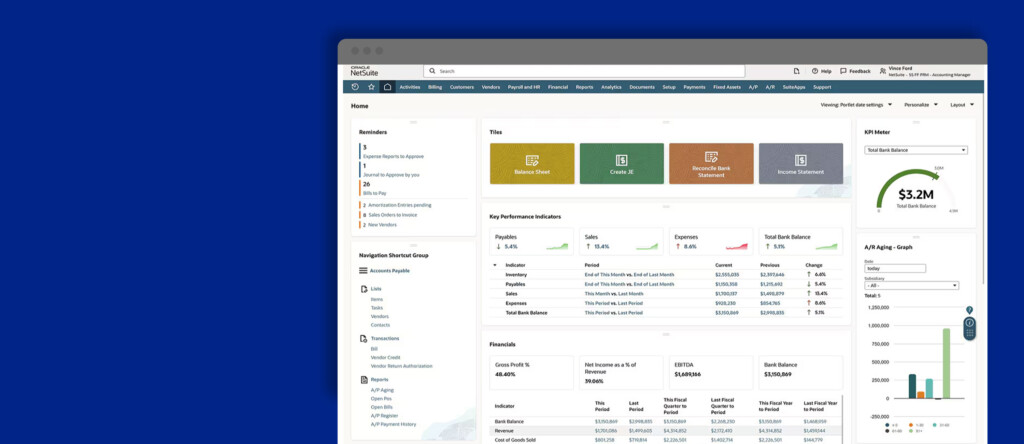Open the Reports menu in navbar
The width and height of the screenshot is (1024, 444).
[584, 87]
